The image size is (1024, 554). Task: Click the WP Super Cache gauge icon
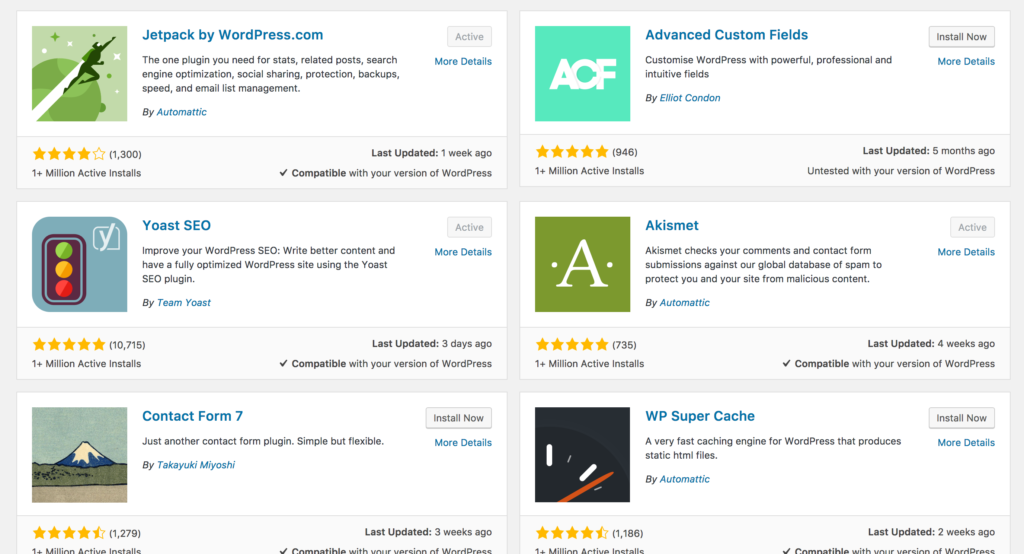pos(582,455)
